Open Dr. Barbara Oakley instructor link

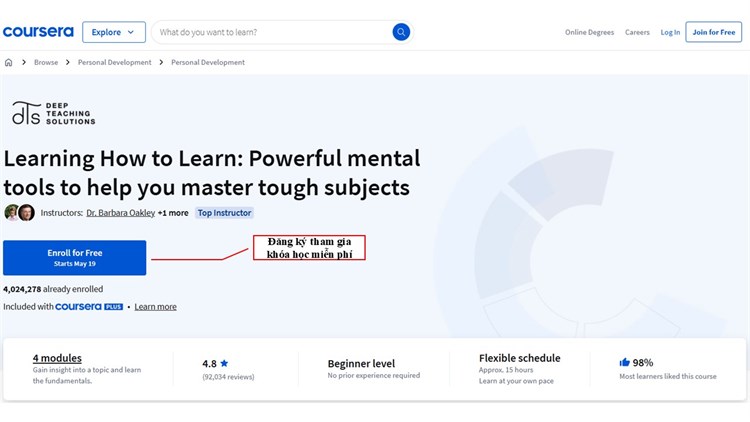coord(121,213)
